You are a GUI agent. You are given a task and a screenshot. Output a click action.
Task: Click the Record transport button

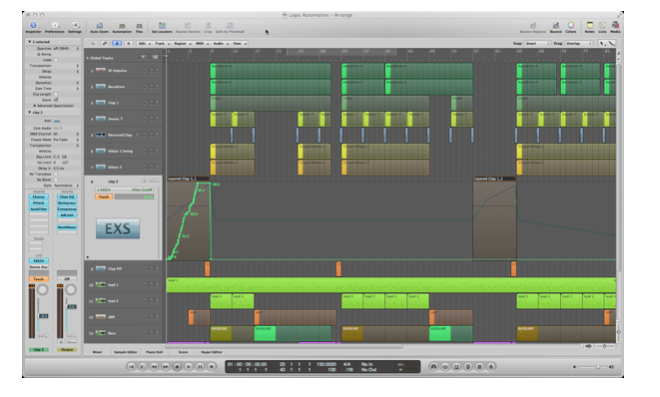click(x=211, y=367)
